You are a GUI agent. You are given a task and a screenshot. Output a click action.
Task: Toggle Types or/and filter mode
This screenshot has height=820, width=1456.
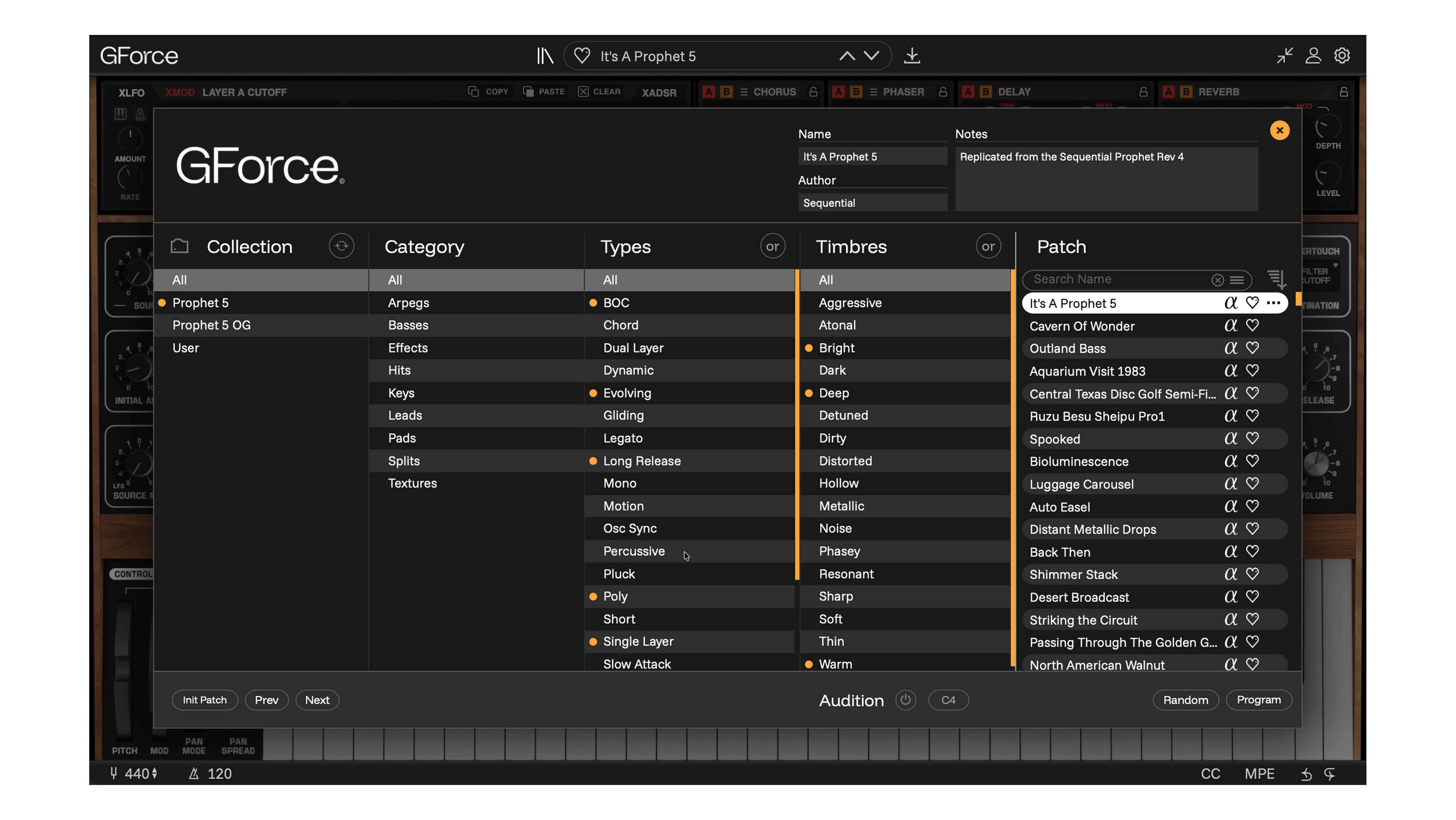tap(773, 246)
